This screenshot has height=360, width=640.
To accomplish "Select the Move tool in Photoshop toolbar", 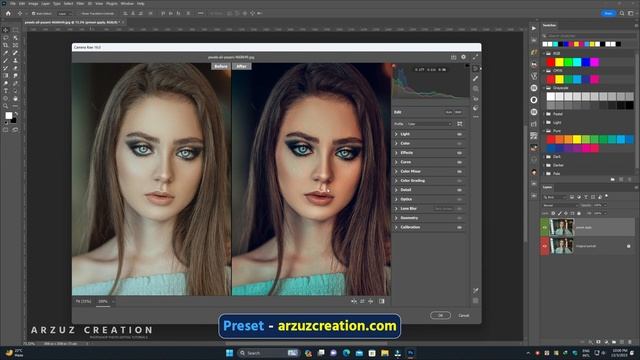I will point(6,30).
